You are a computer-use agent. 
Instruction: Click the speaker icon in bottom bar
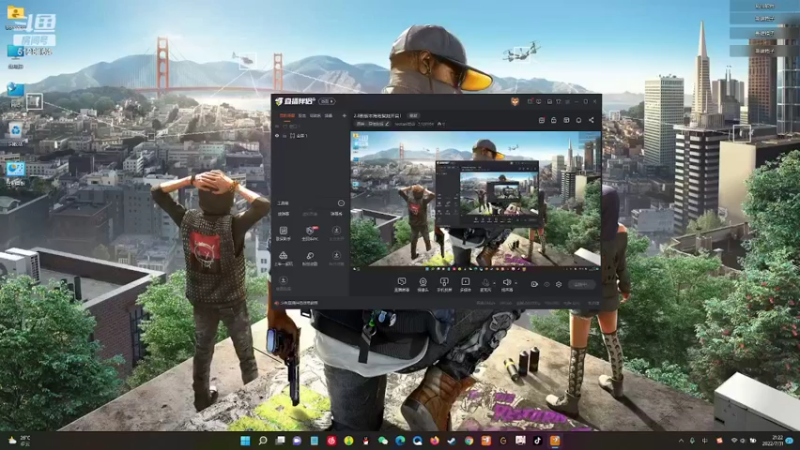tap(507, 283)
